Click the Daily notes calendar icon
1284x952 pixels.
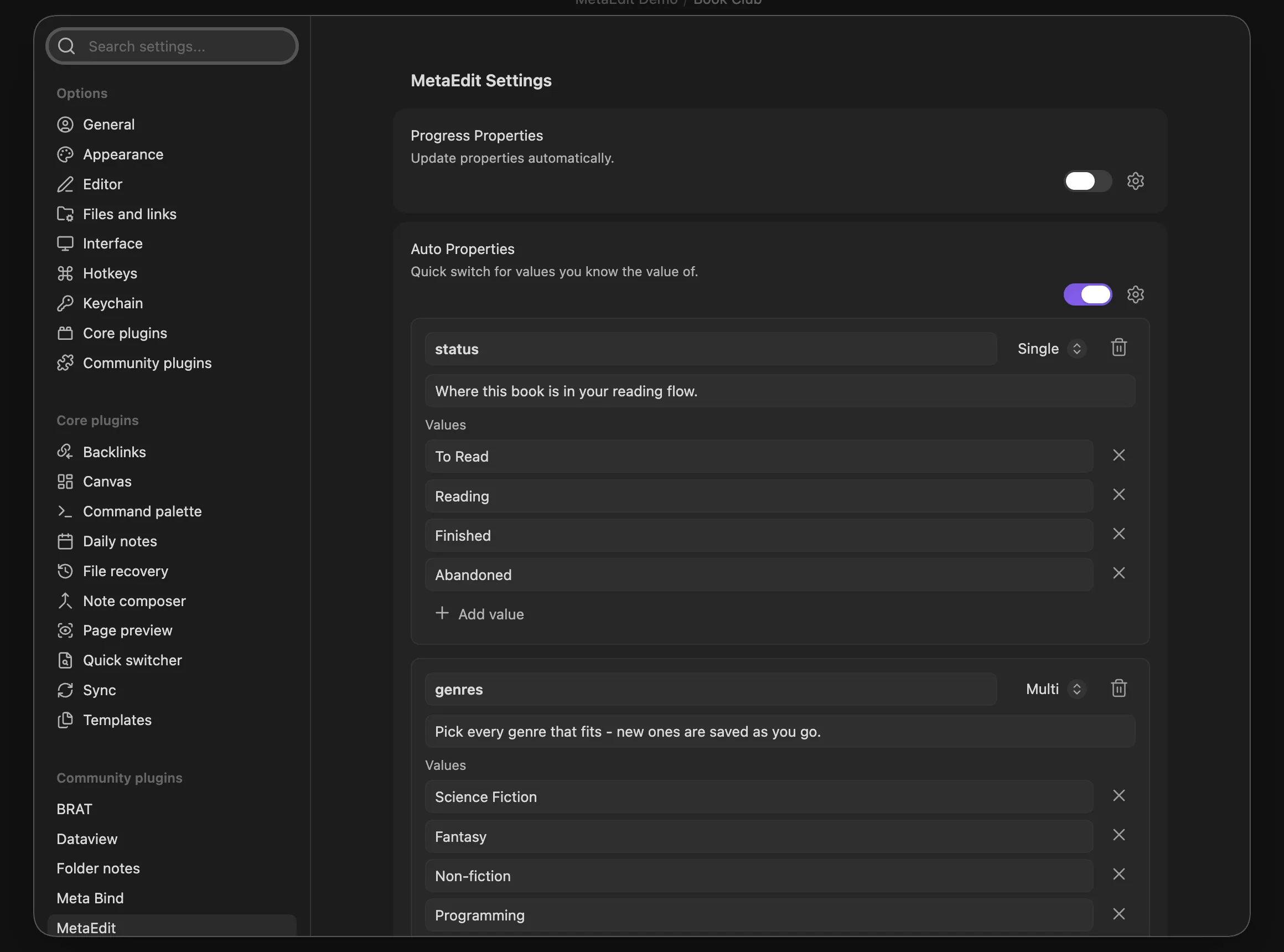[x=65, y=541]
